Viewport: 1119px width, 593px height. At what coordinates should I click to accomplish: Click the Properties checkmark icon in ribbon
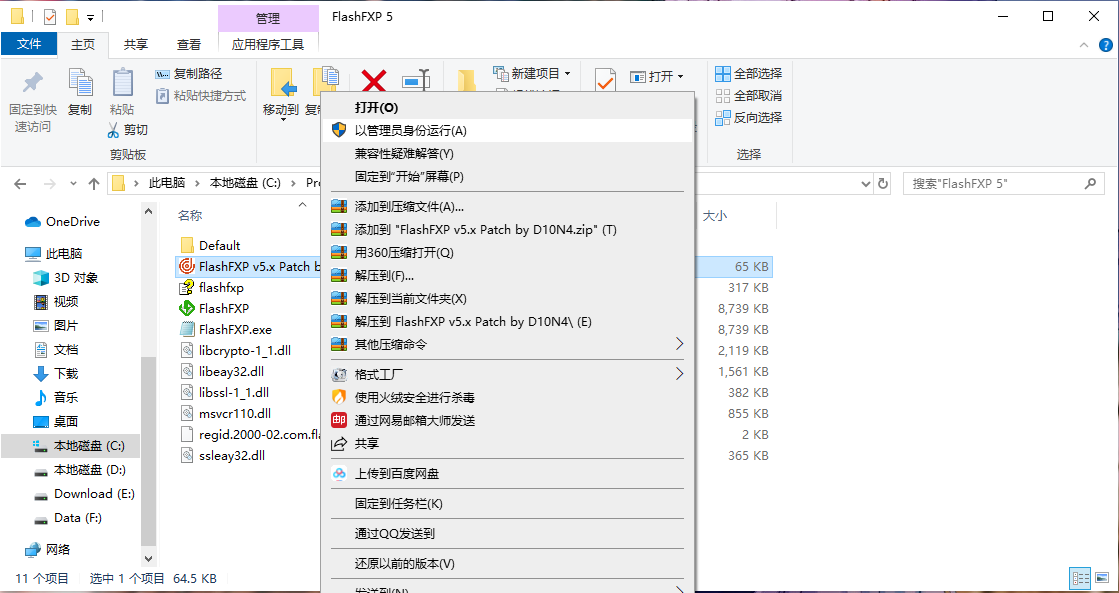(x=605, y=80)
